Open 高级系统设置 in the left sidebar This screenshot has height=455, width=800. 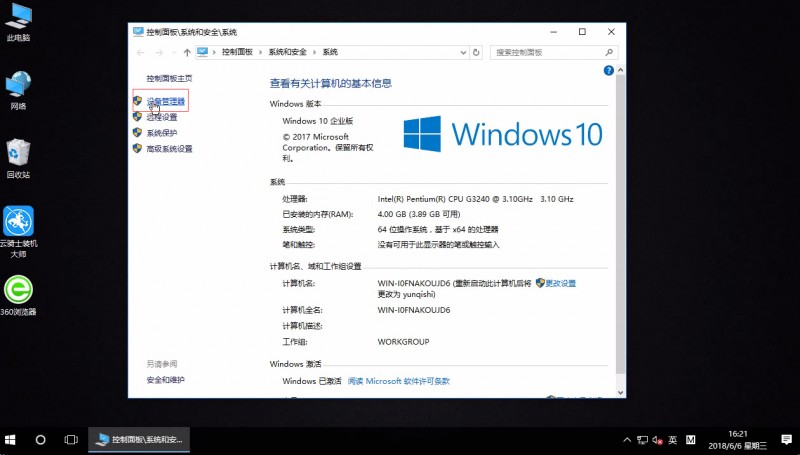click(x=169, y=148)
